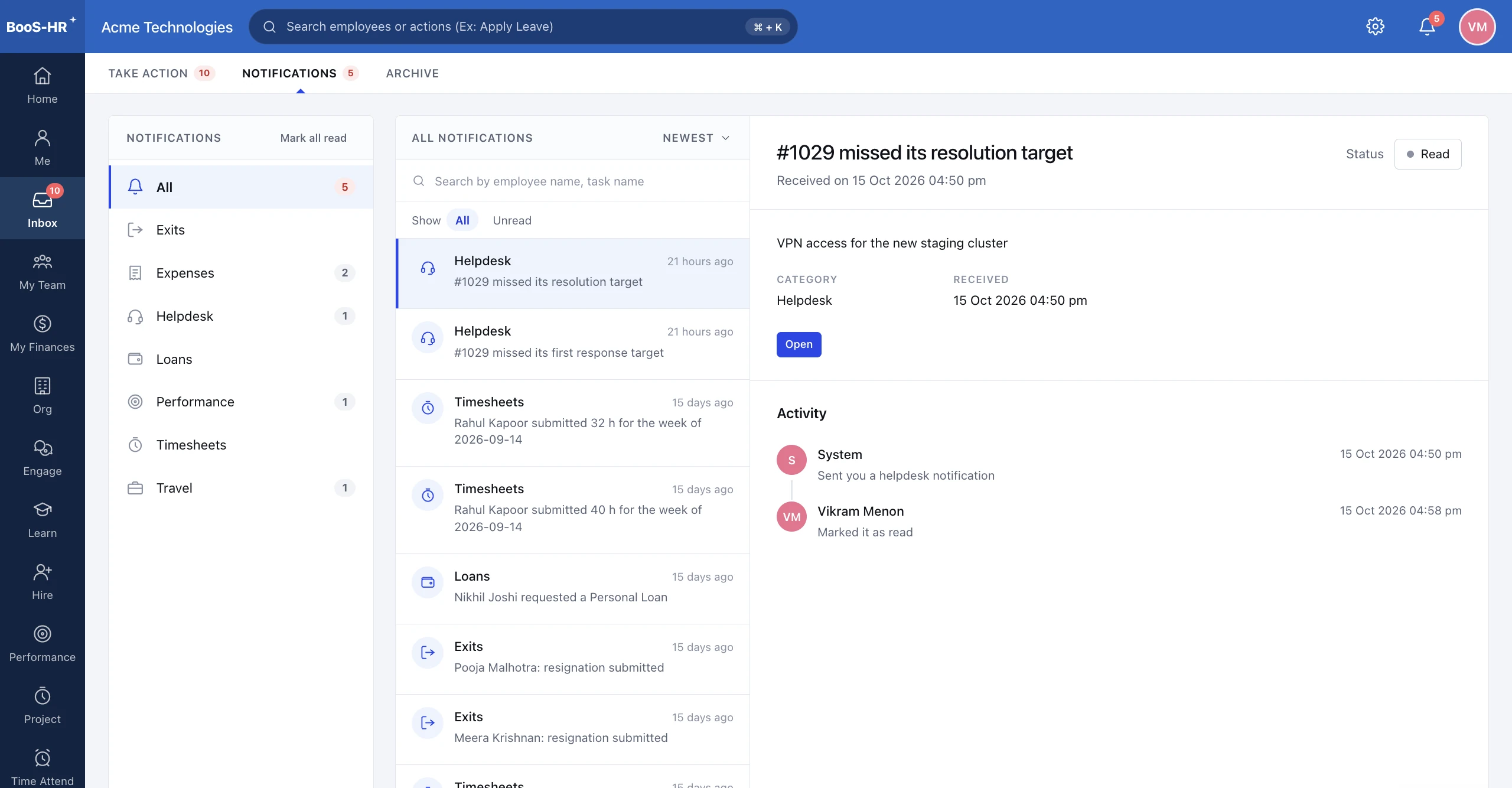The image size is (1512, 788).
Task: Click the "VPN access for the new staging cluster" text
Action: pyautogui.click(x=892, y=243)
